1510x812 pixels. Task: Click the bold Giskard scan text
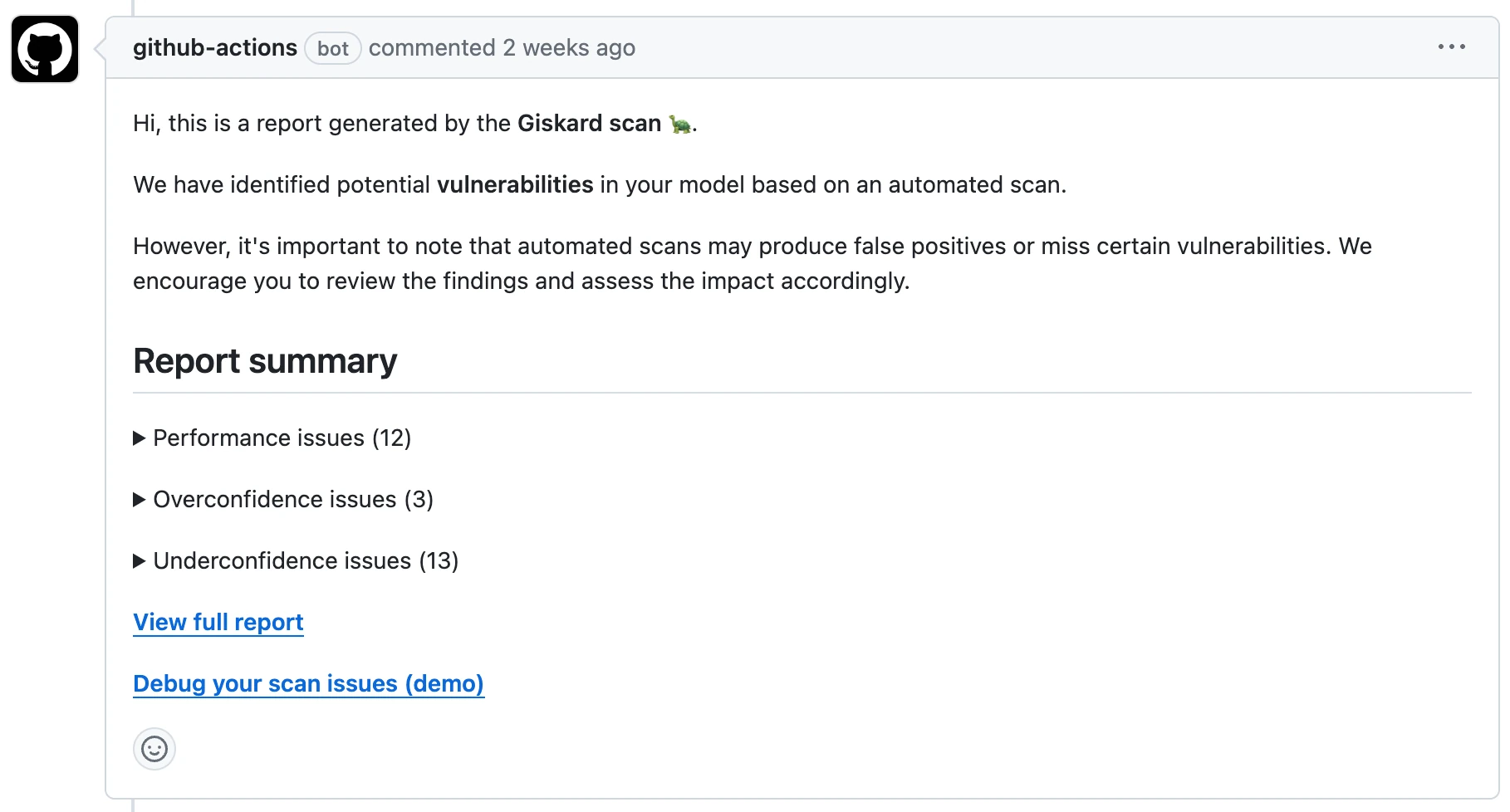[589, 124]
